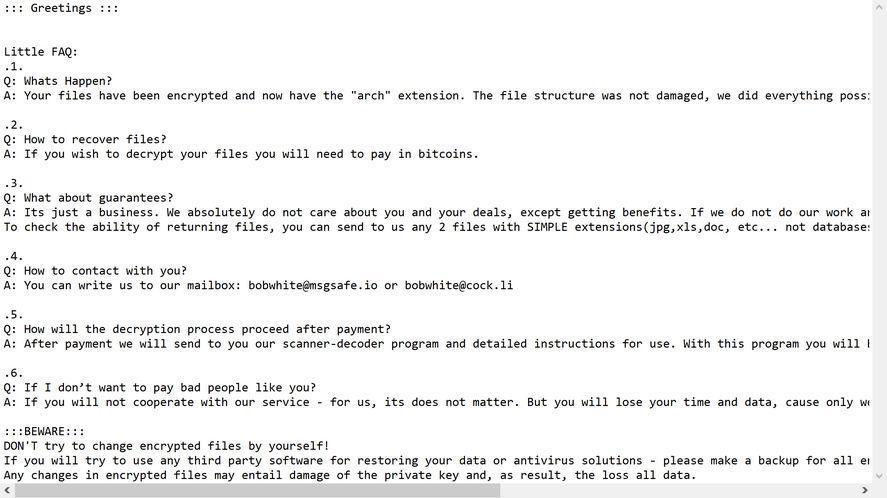Click the "::: Greetings :::" heading line
This screenshot has width=887, height=498.
click(61, 8)
